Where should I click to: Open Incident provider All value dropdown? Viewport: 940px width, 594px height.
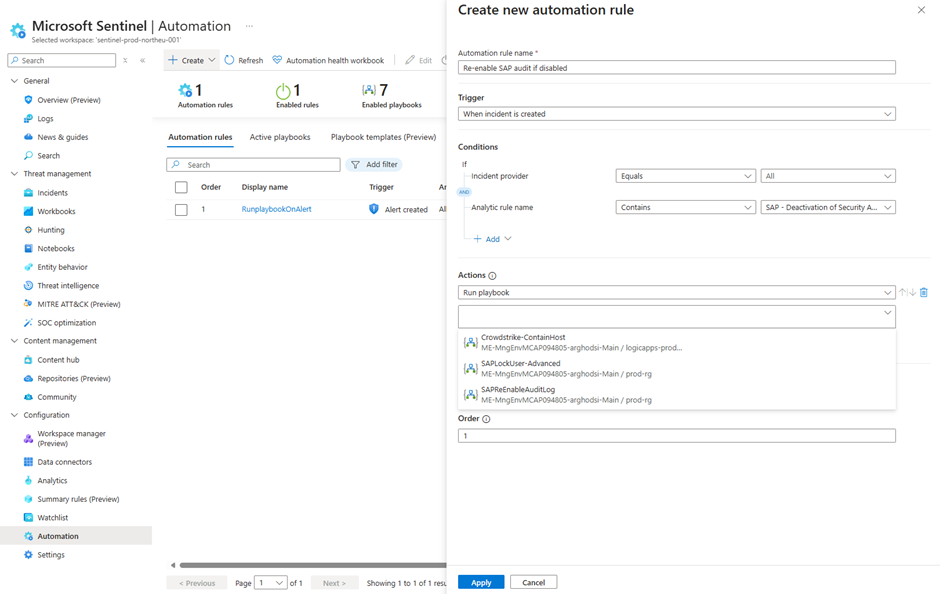[828, 176]
